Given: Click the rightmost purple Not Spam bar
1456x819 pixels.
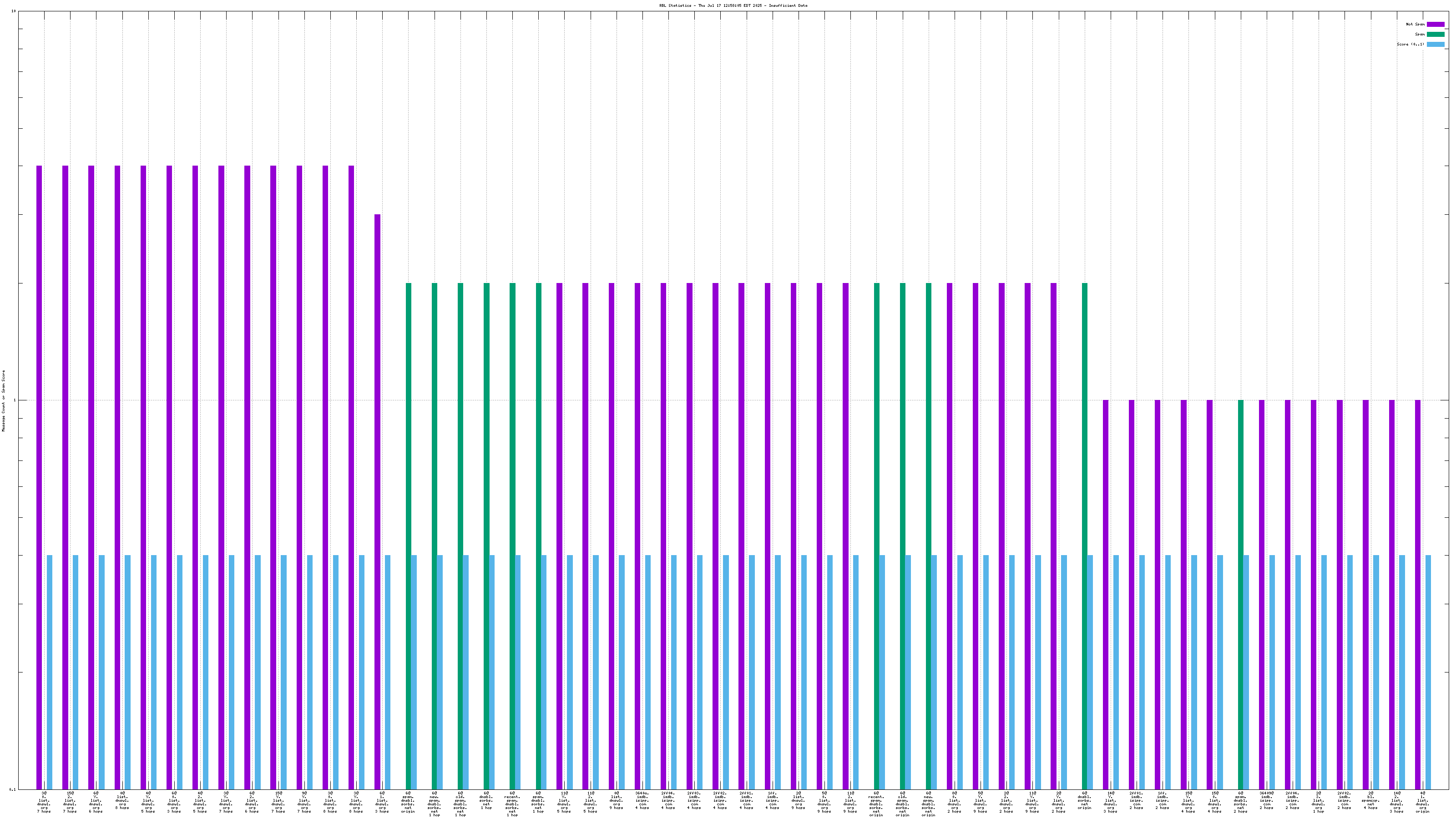Looking at the screenshot, I should tap(1418, 594).
